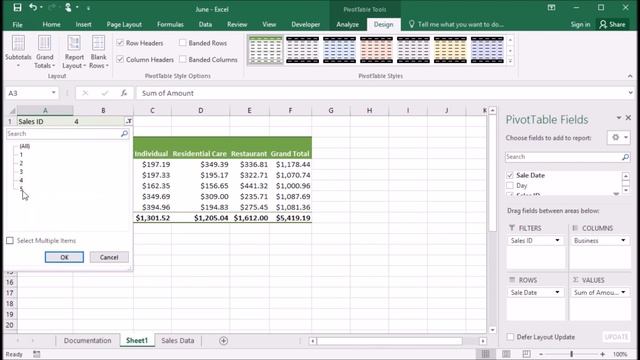Collapse the ribbon with the arrow

click(x=630, y=76)
